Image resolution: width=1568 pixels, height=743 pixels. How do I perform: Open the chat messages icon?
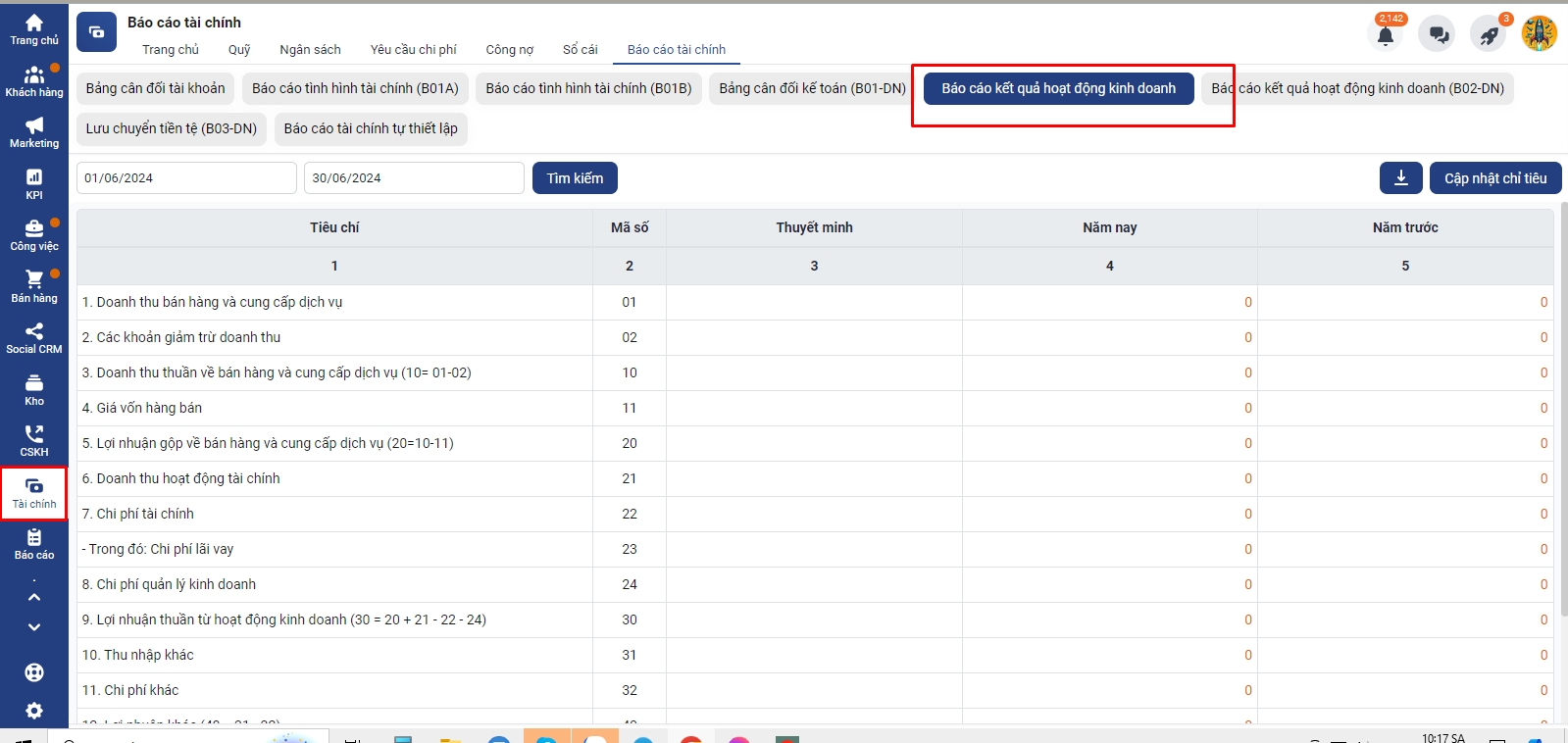1438,35
